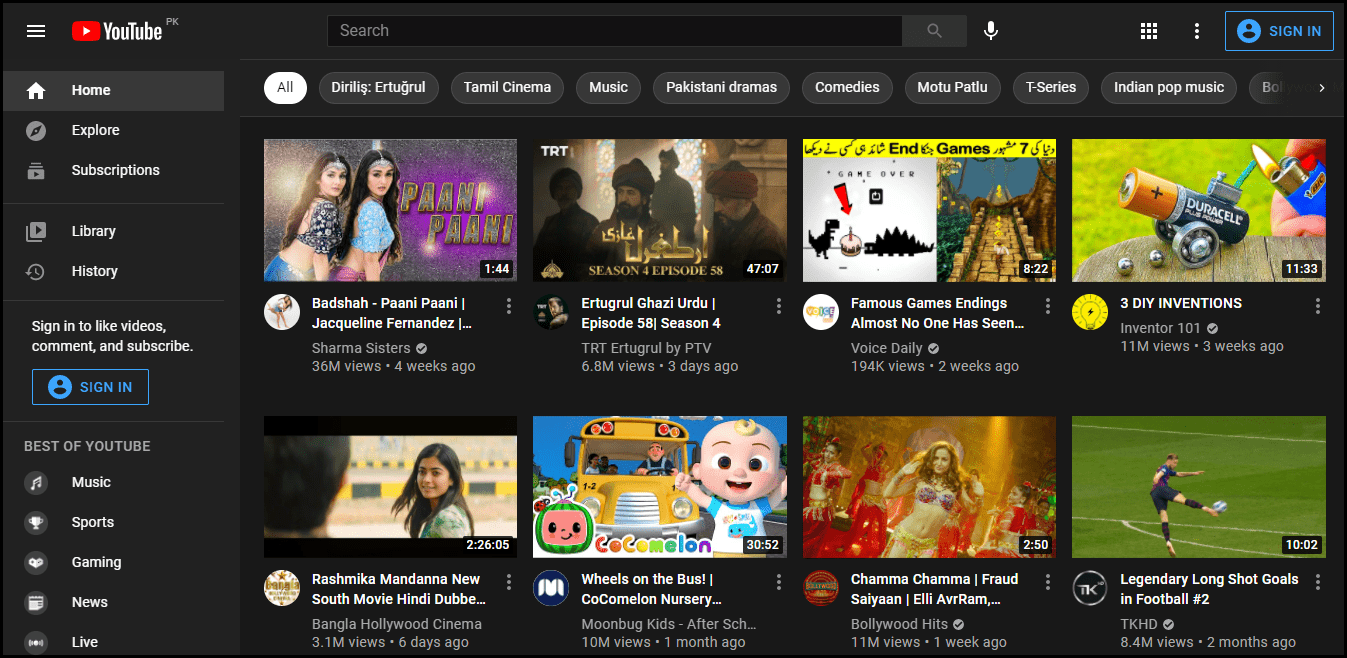This screenshot has height=658, width=1347.
Task: Open Library from the sidebar
Action: [x=93, y=231]
